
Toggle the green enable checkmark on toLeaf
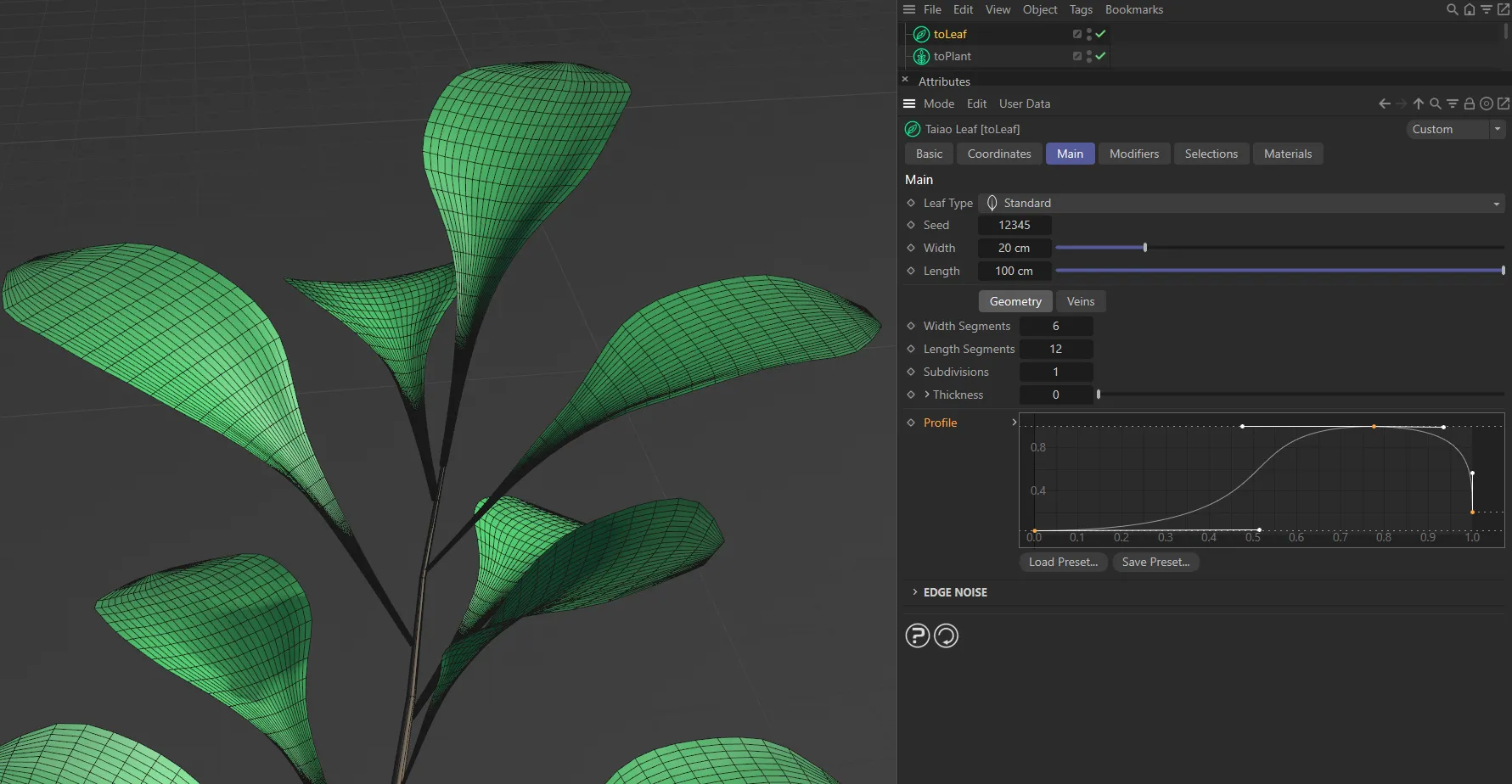(1099, 34)
